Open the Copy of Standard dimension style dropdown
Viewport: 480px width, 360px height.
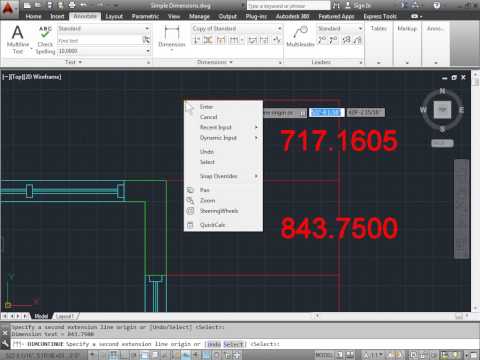pos(279,29)
